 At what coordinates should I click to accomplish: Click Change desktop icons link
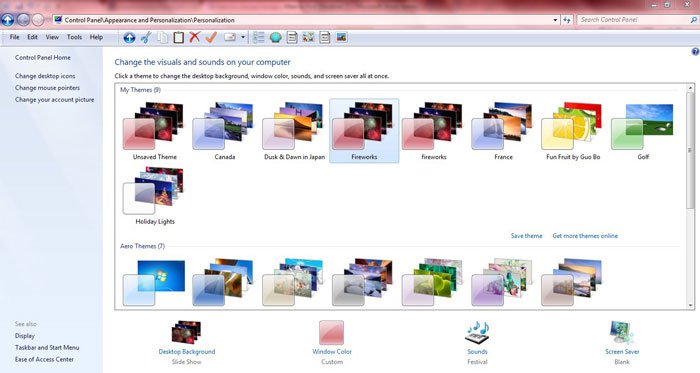pos(45,76)
